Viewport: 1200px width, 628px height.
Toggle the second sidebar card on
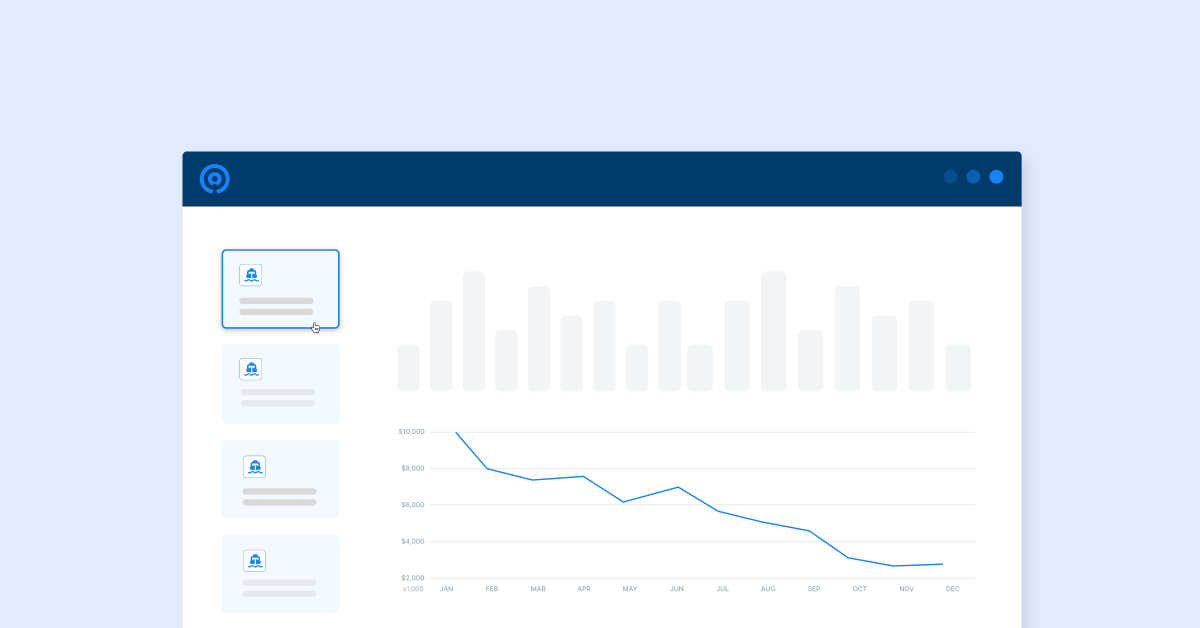pyautogui.click(x=280, y=384)
